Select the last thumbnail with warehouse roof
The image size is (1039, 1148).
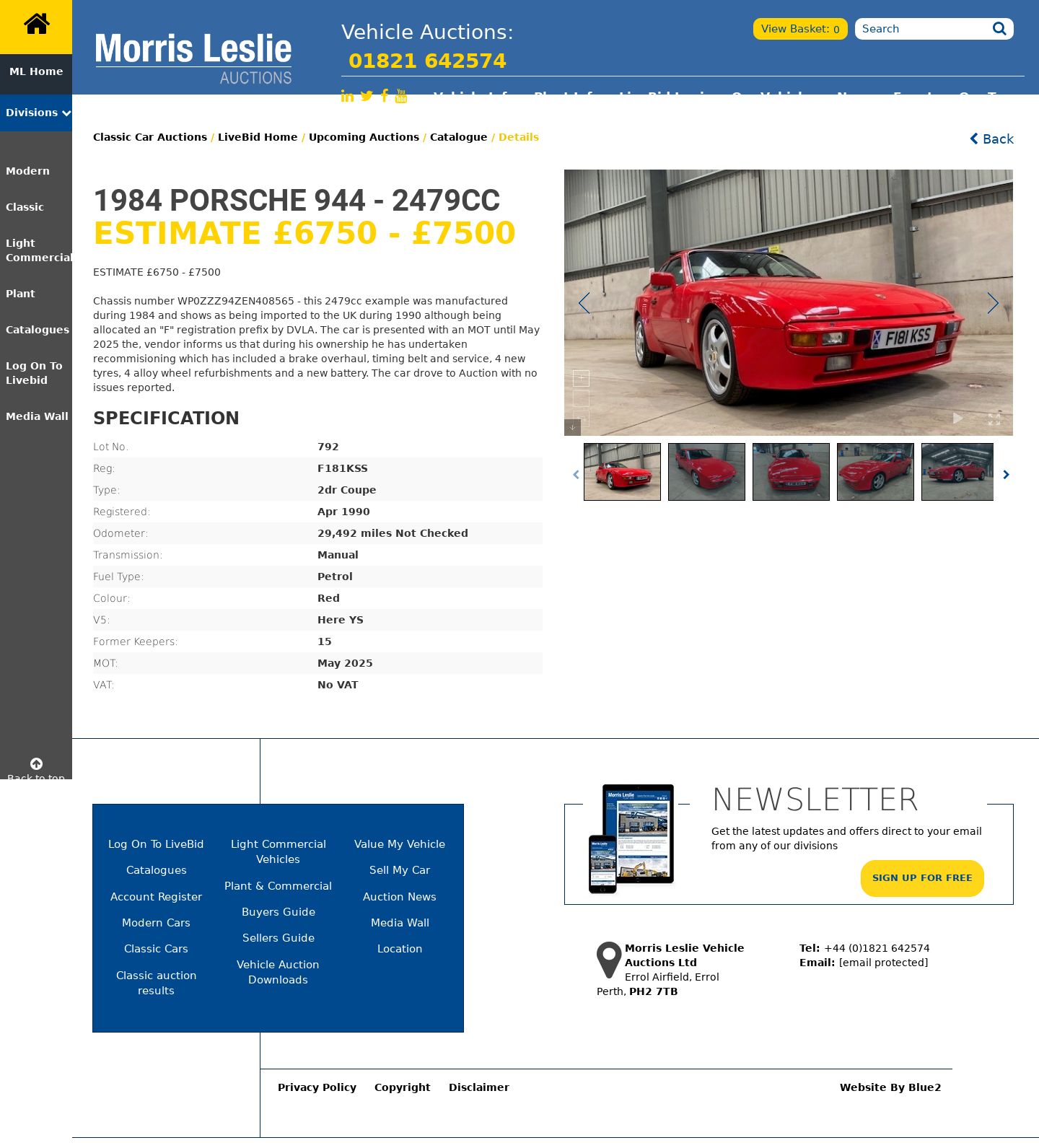point(957,472)
